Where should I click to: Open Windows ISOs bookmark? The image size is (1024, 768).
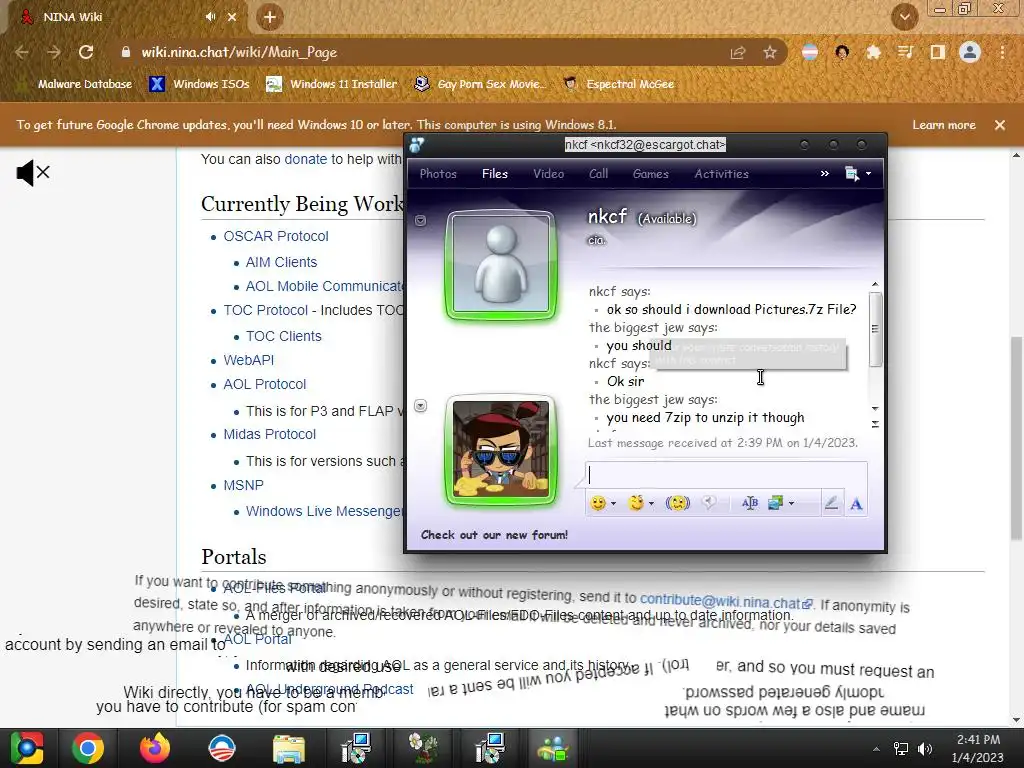[200, 84]
